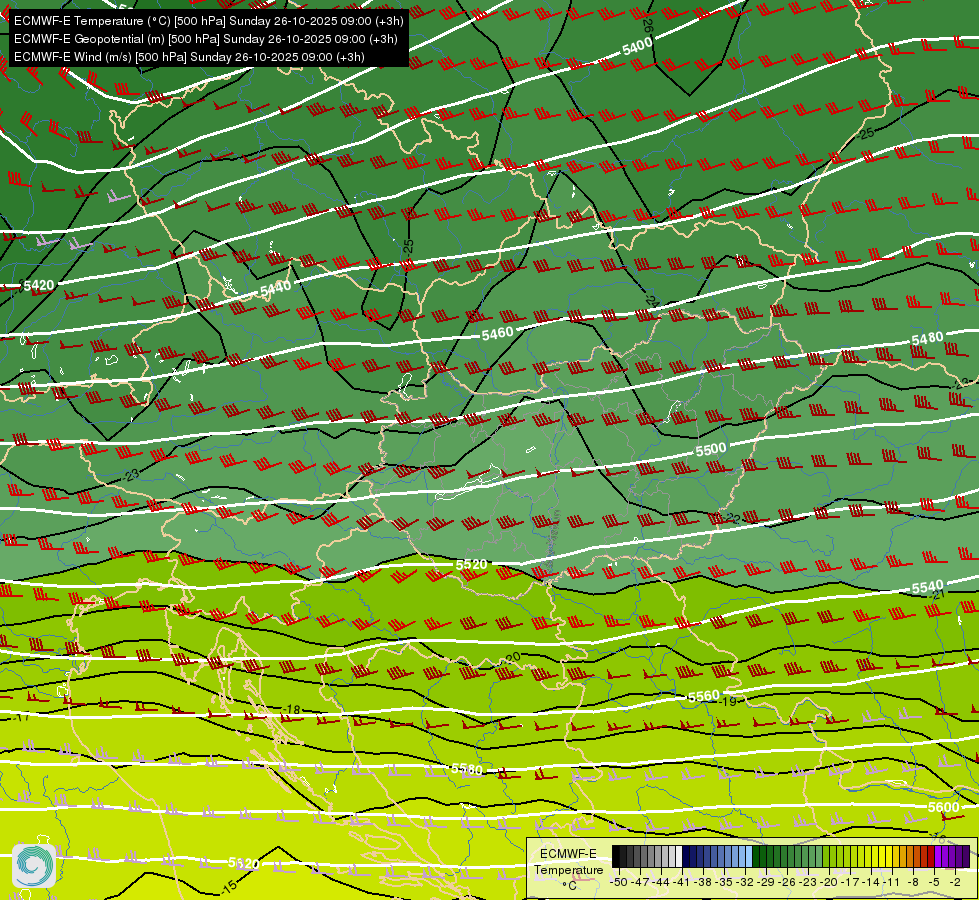The image size is (979, 900).
Task: Click the white swatch in temperature legend
Action: [x=679, y=856]
